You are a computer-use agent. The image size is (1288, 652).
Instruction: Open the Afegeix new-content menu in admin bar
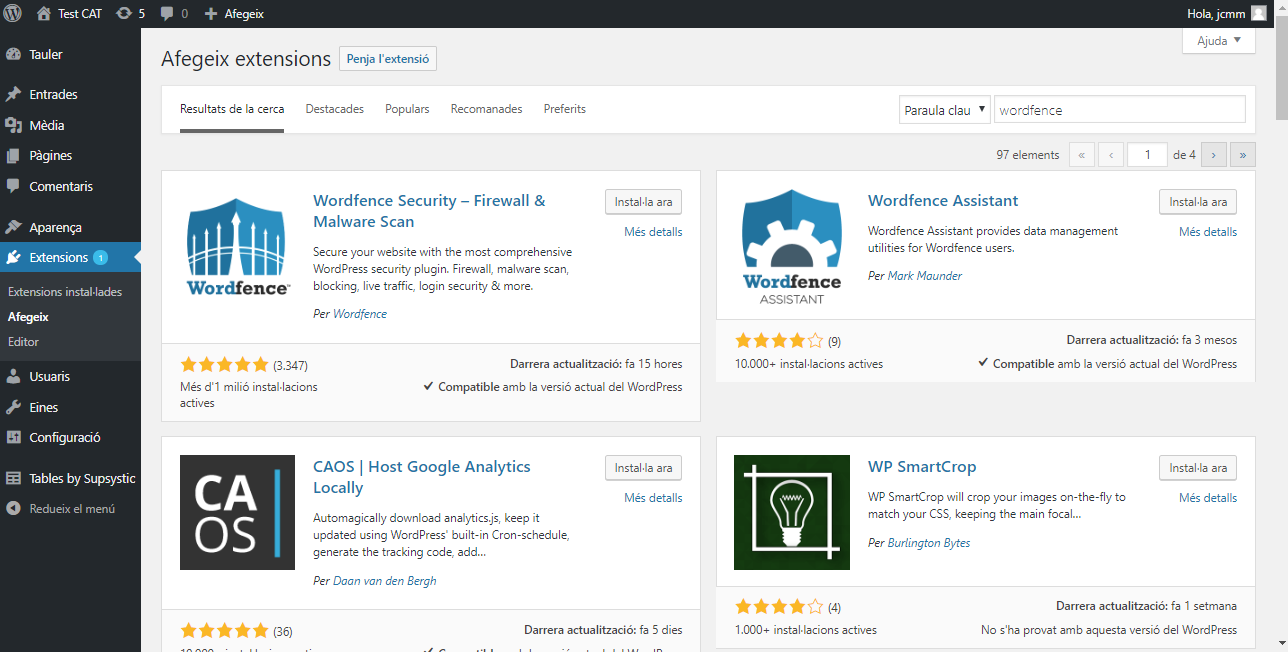point(235,14)
